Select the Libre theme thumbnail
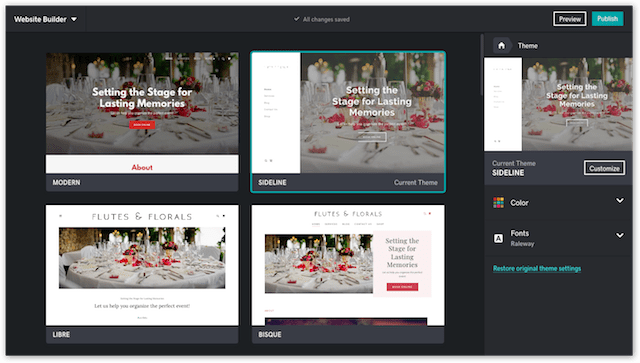 [142, 265]
